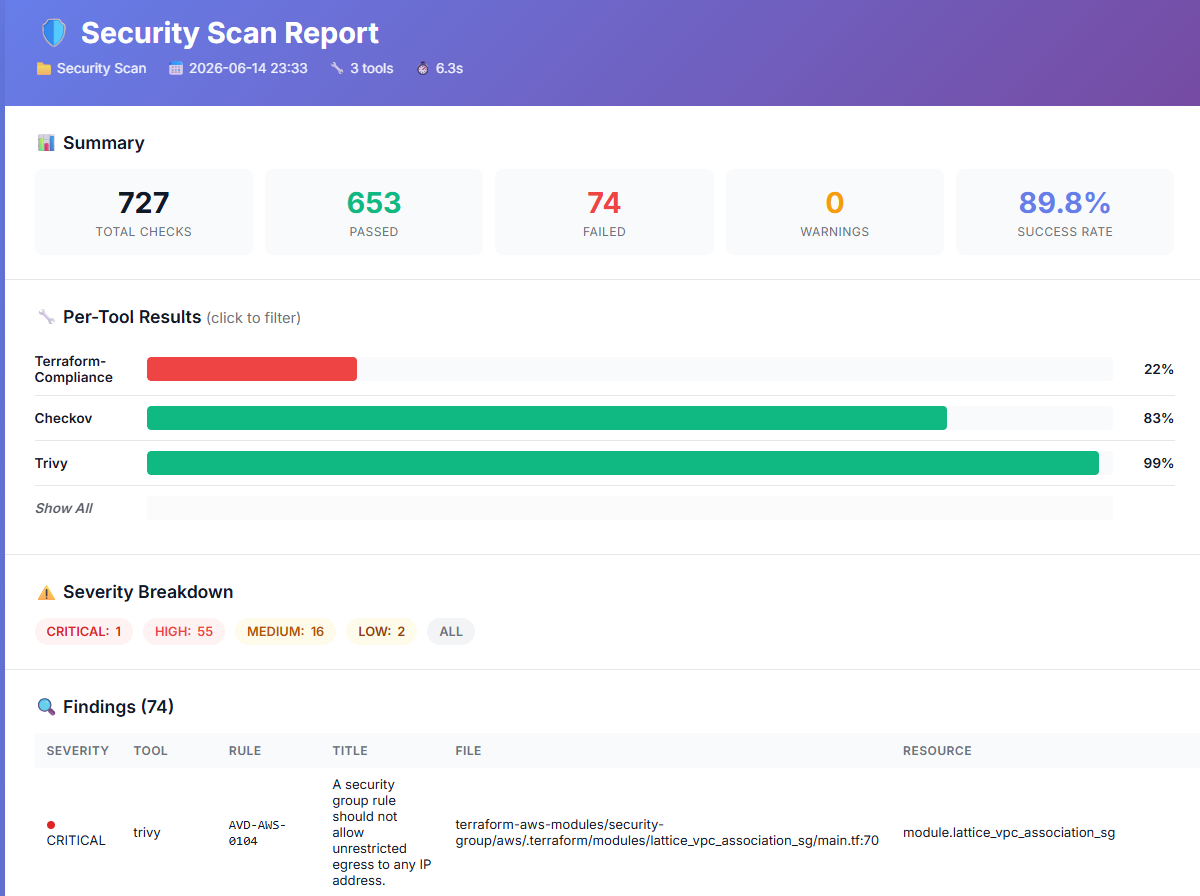Click the RESOURCE column header
Screen dimensions: 1200x896
pos(937,751)
